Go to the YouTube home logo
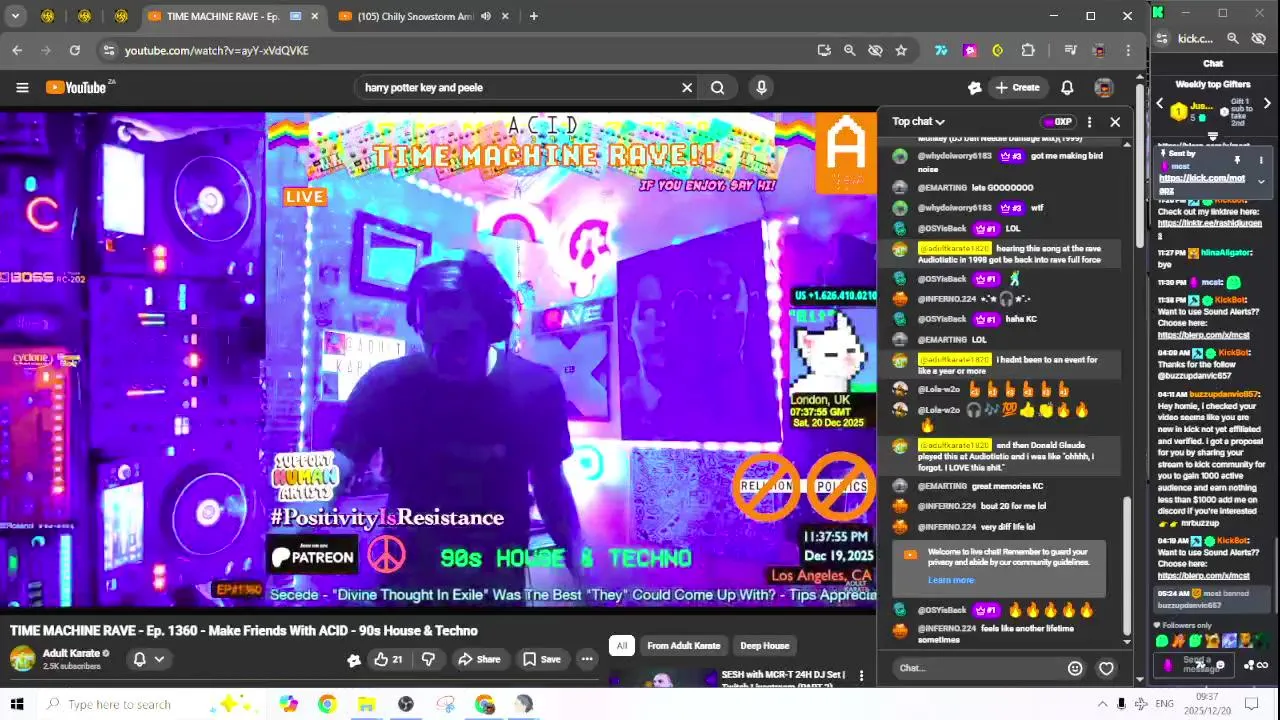Viewport: 1280px width, 720px height. [77, 88]
